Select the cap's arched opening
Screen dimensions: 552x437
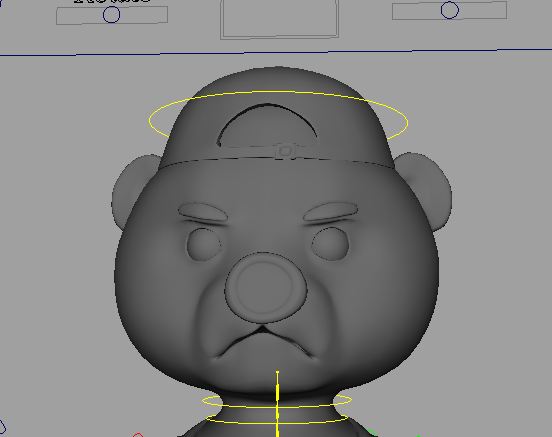click(x=266, y=125)
